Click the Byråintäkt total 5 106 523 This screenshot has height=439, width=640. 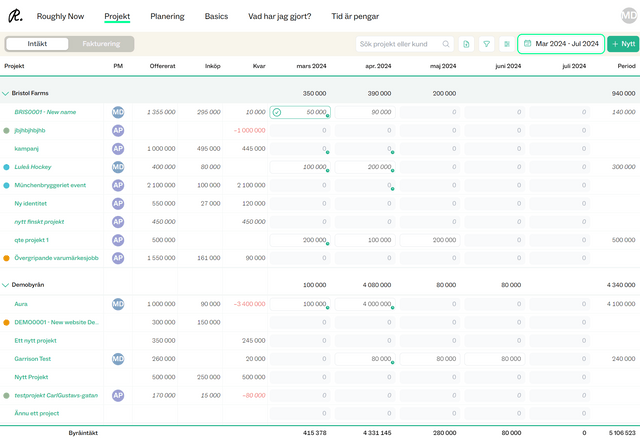622,433
